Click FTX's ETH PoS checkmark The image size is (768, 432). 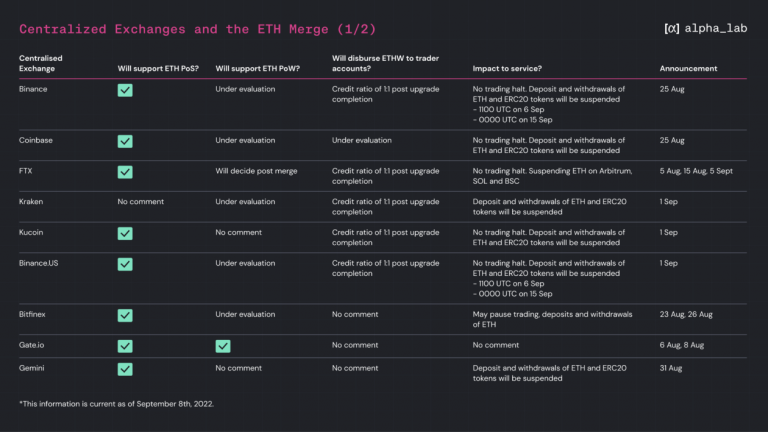pyautogui.click(x=125, y=172)
